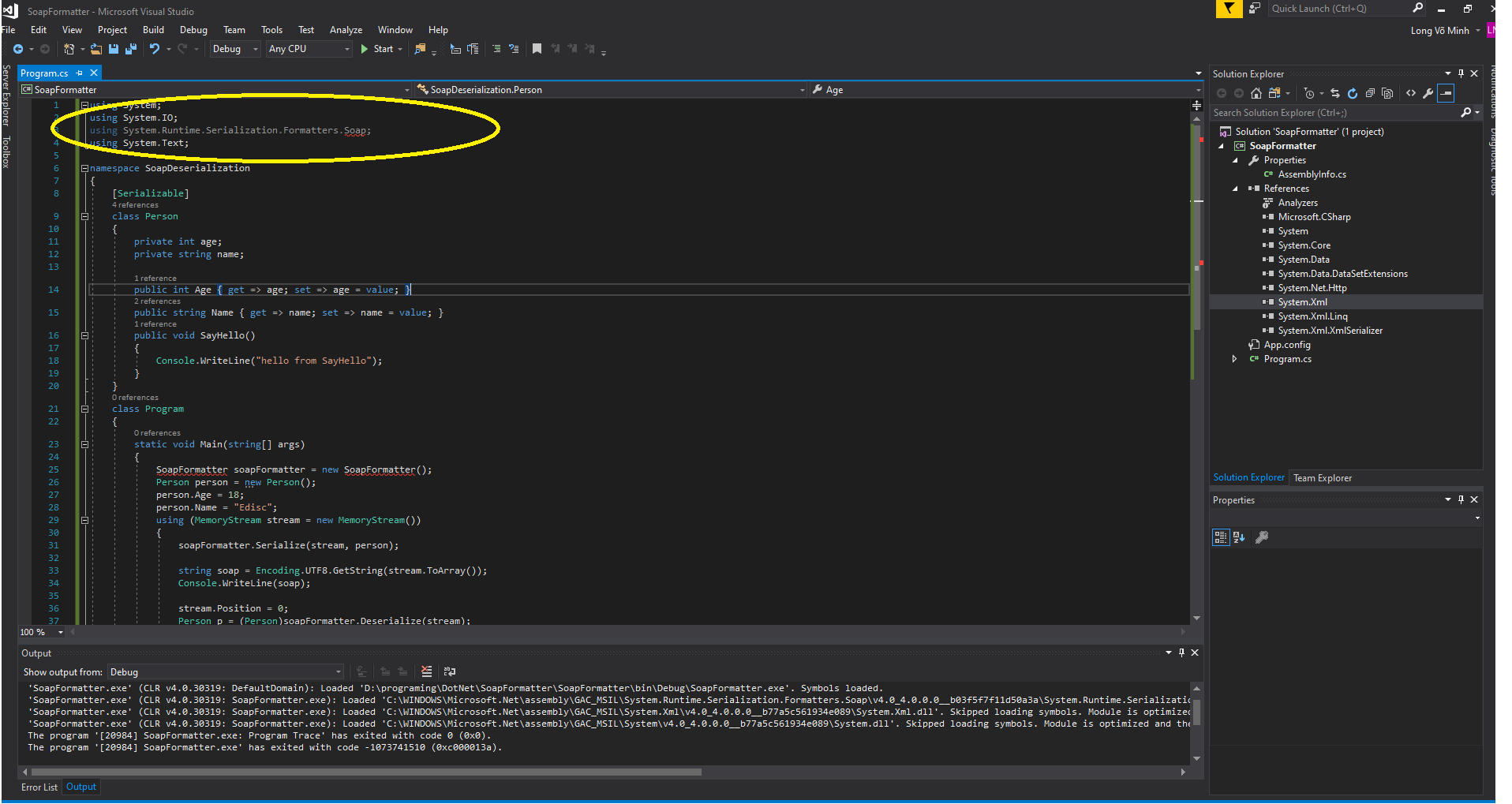
Task: Open the File menu
Action: point(8,30)
